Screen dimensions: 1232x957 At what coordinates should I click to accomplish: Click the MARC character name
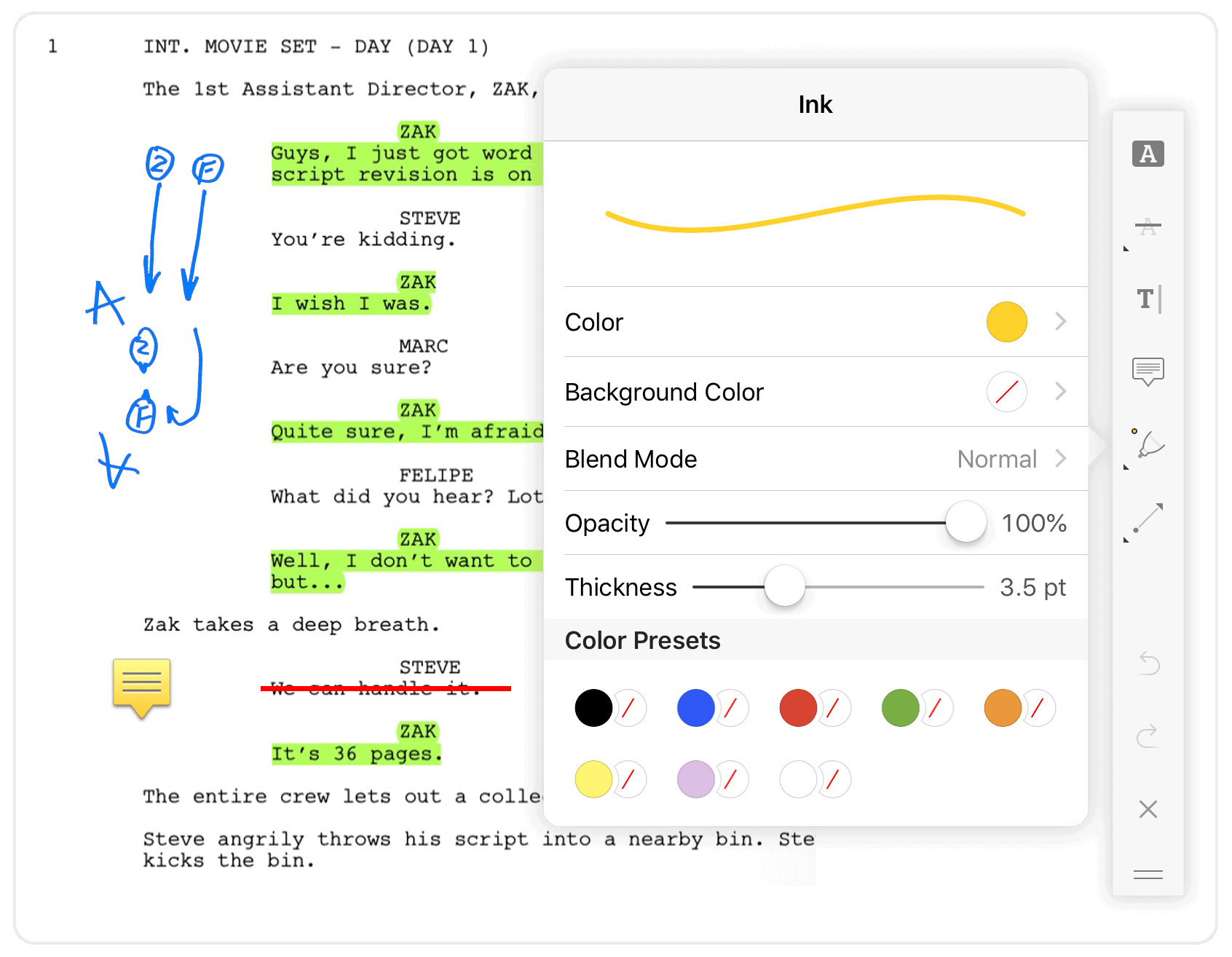pyautogui.click(x=424, y=346)
